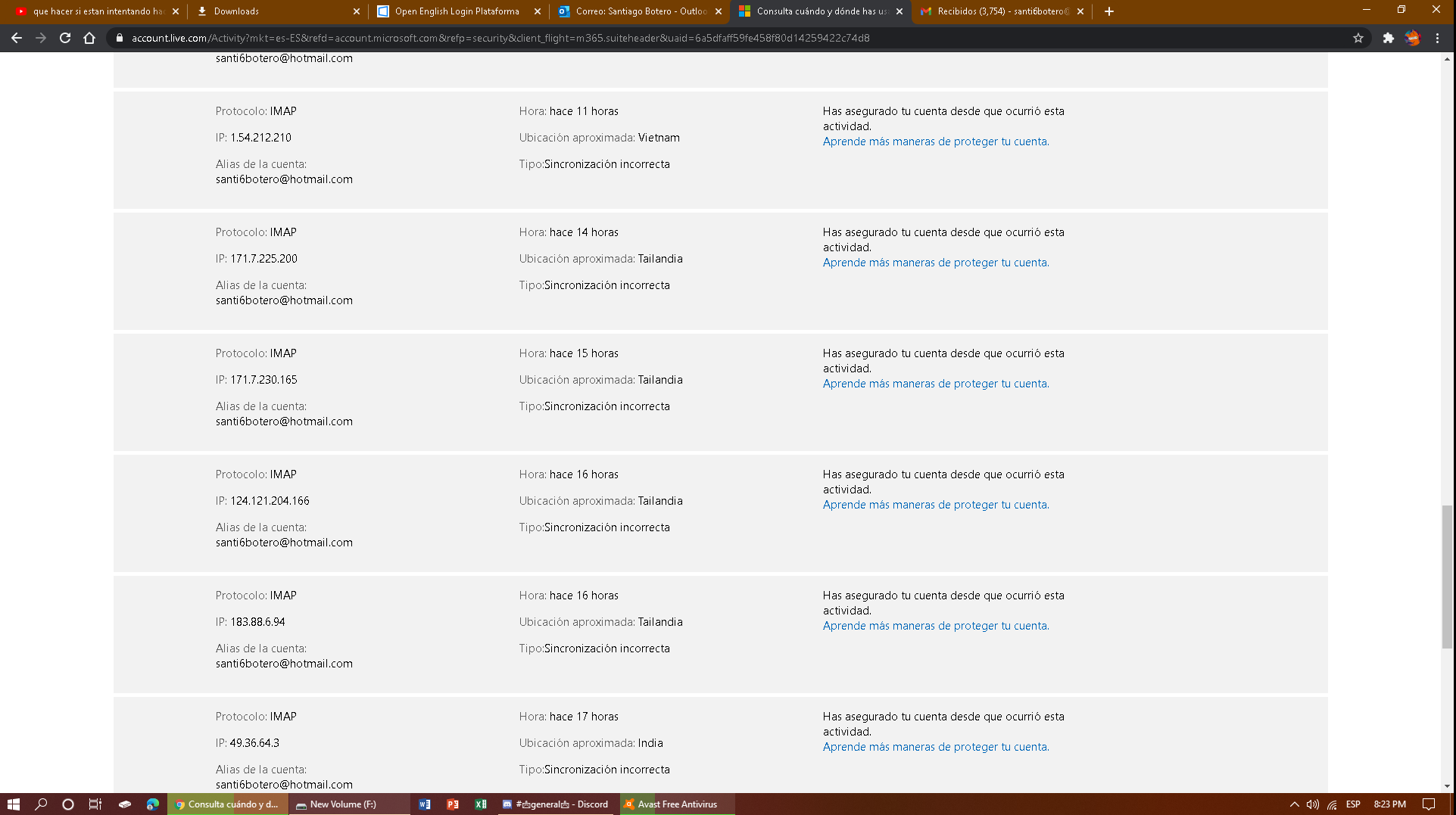Image resolution: width=1456 pixels, height=815 pixels.
Task: Bookmark this page with the star
Action: pyautogui.click(x=1358, y=38)
